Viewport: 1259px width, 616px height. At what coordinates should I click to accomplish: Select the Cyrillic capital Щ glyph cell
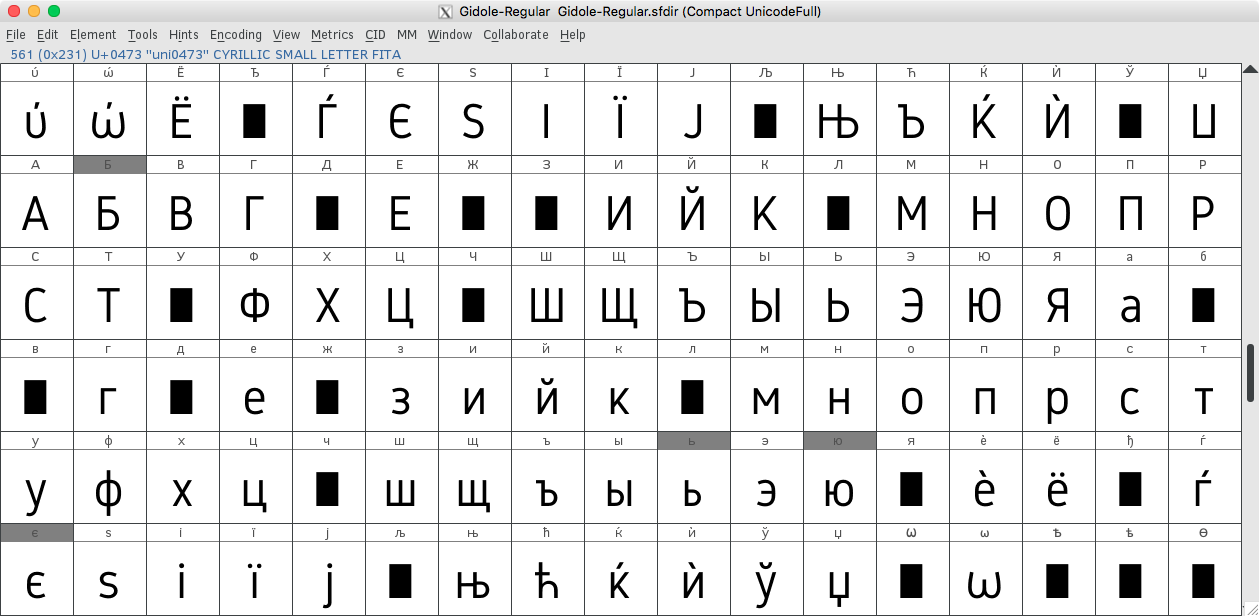point(620,303)
